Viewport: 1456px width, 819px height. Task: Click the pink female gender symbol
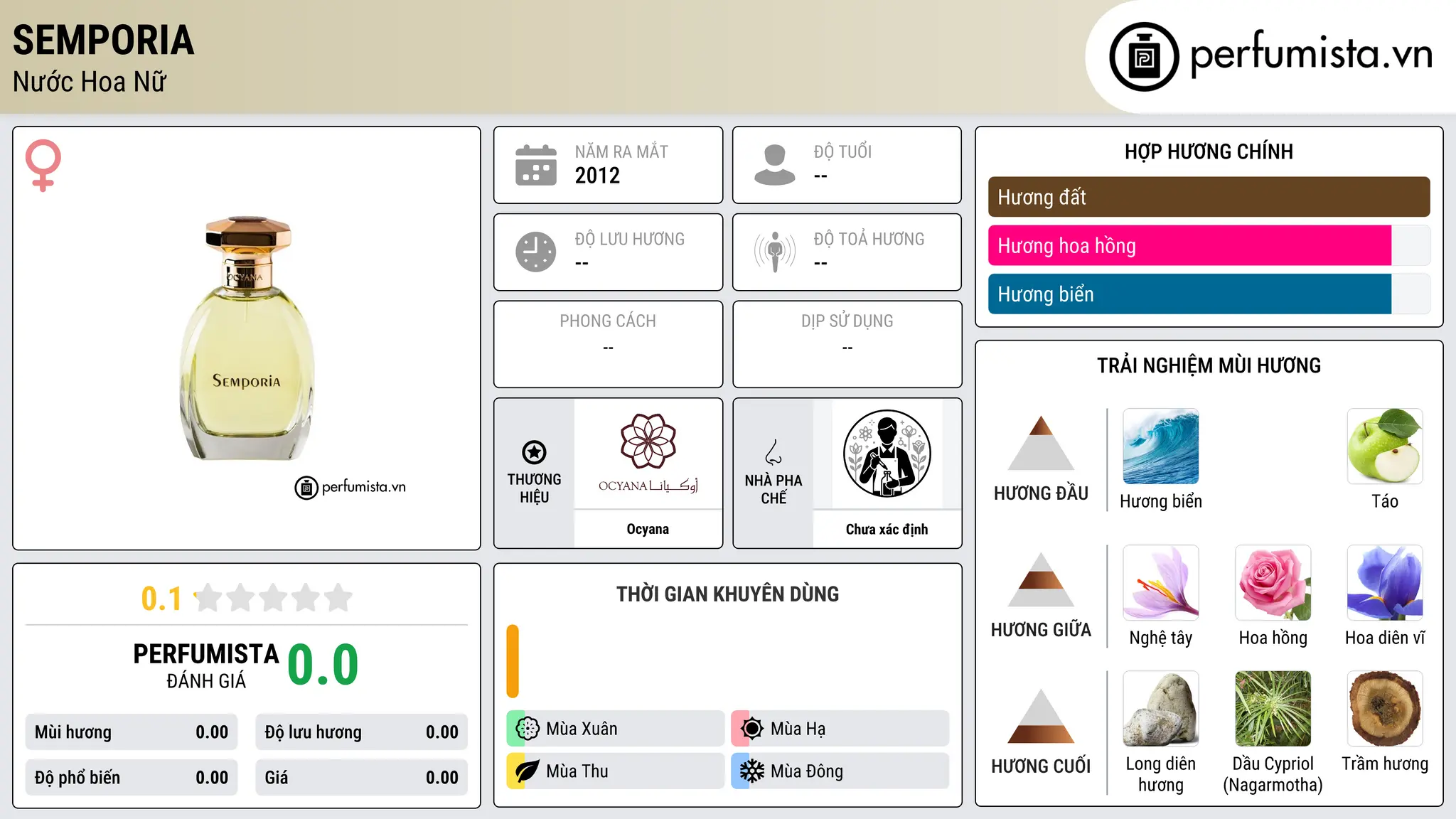[x=43, y=165]
